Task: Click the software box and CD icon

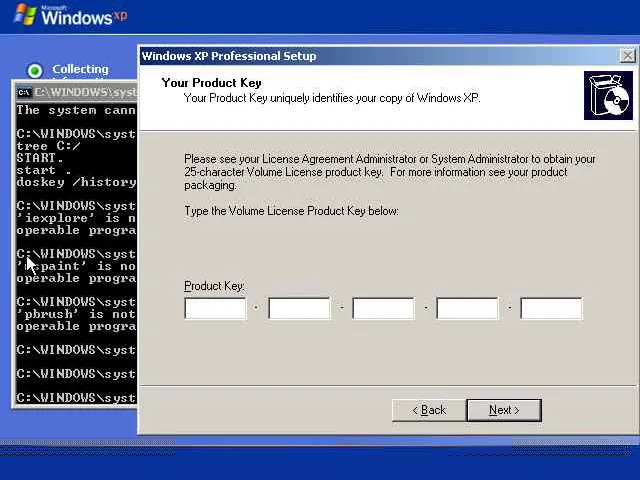Action: tap(608, 96)
